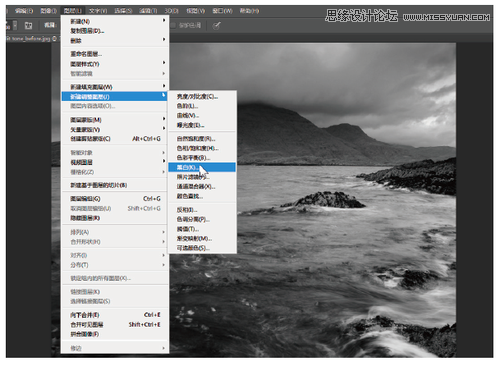
Task: Close the open 图层(L) Layer menu
Action: pos(73,11)
